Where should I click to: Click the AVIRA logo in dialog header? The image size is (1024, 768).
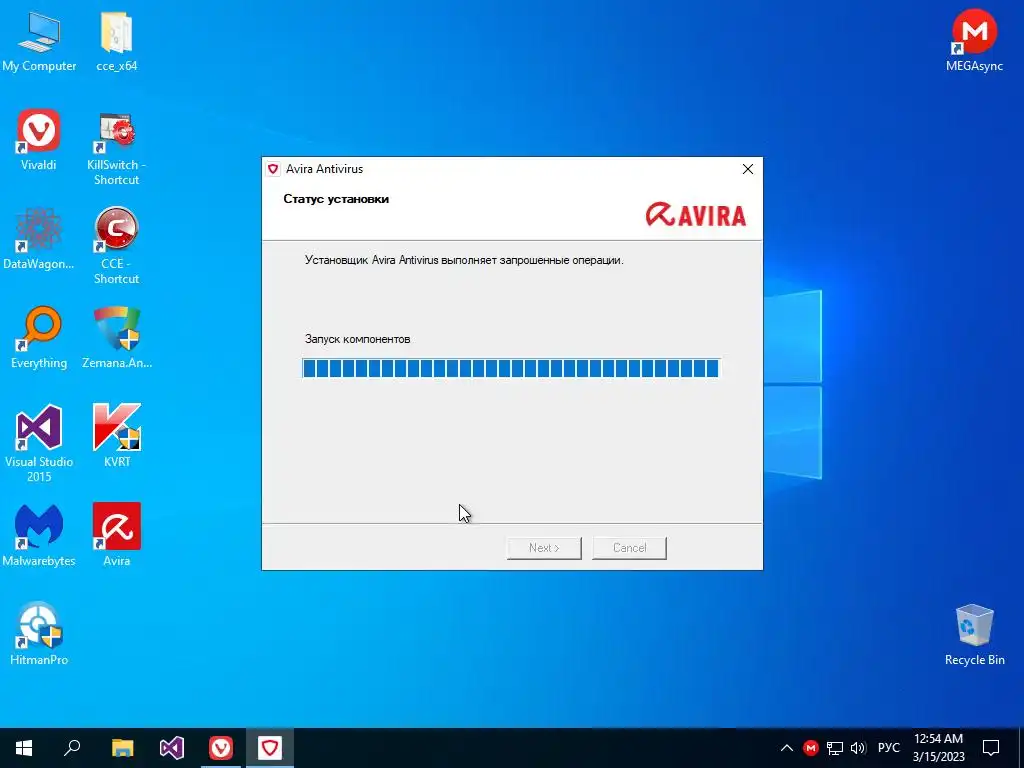(x=696, y=214)
